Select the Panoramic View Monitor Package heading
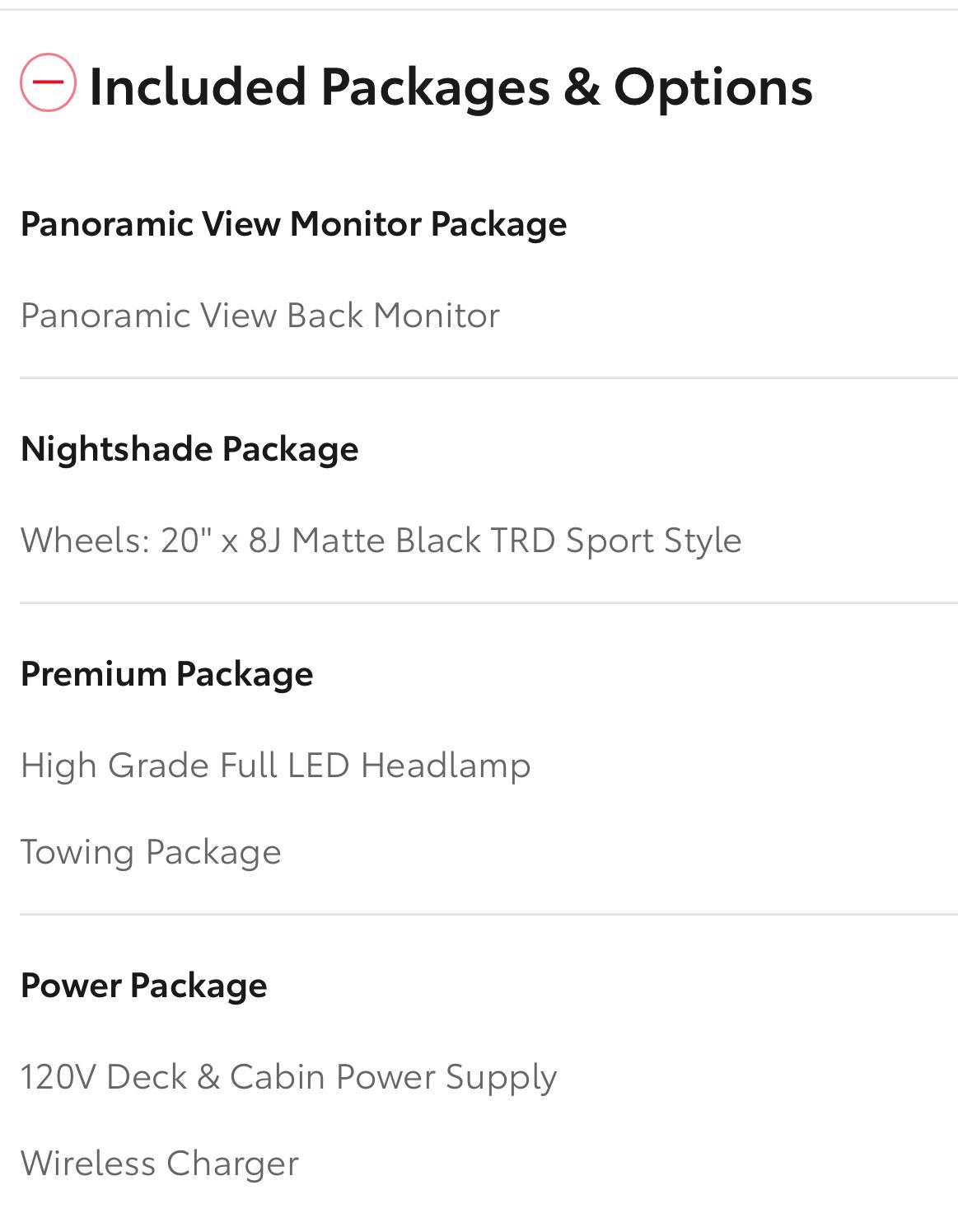The image size is (958, 1232). [294, 223]
